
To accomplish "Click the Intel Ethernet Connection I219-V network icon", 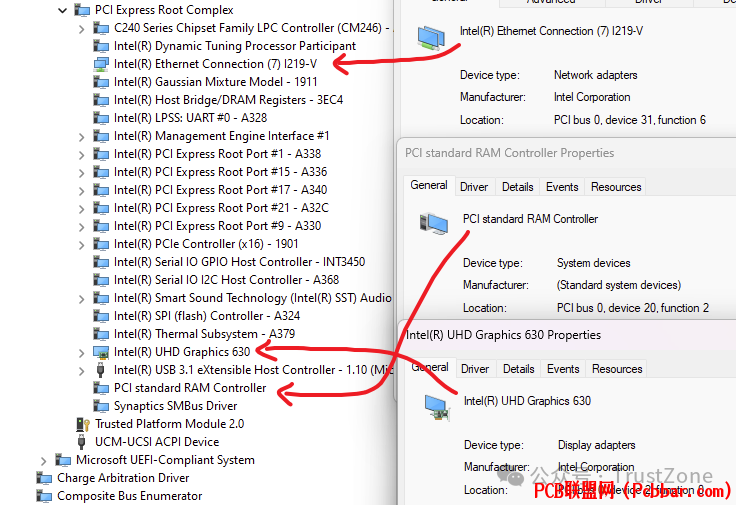I will 101,64.
